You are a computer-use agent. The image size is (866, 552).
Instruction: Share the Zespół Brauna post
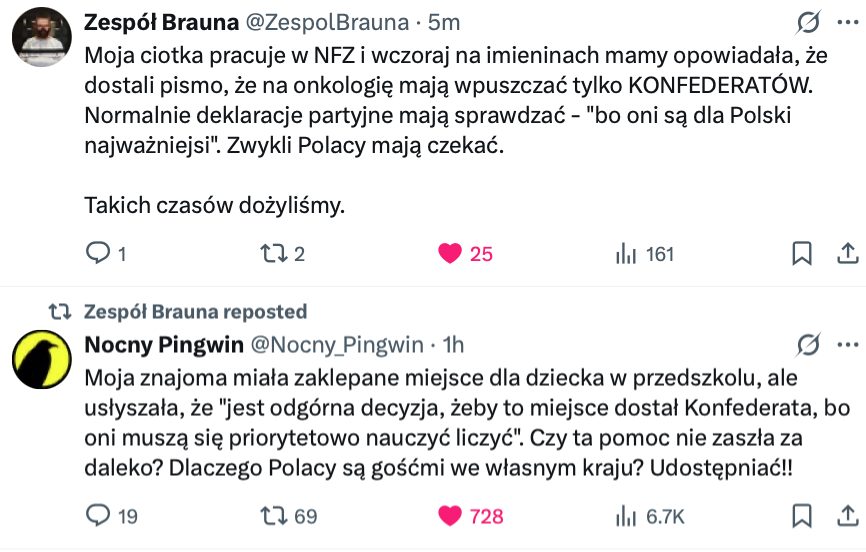[846, 254]
